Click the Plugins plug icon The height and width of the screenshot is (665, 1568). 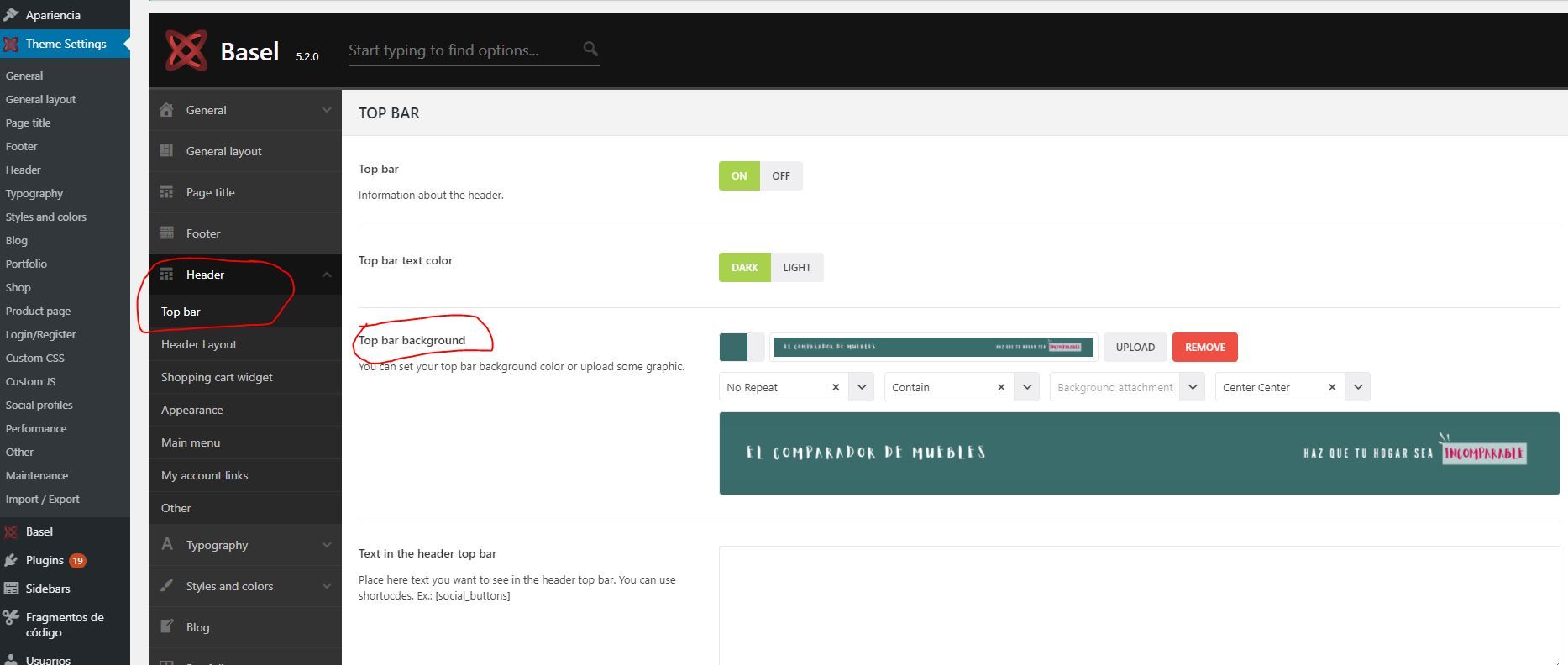(11, 560)
